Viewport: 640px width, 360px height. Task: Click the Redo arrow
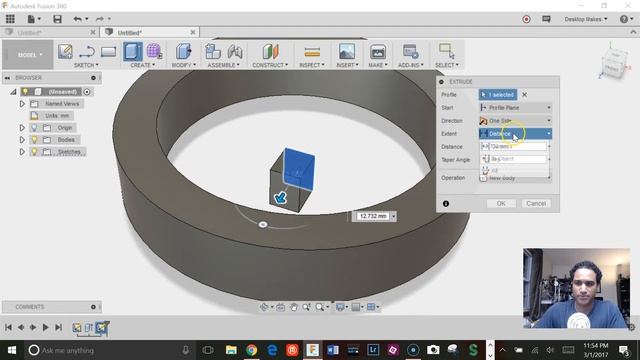pyautogui.click(x=100, y=19)
